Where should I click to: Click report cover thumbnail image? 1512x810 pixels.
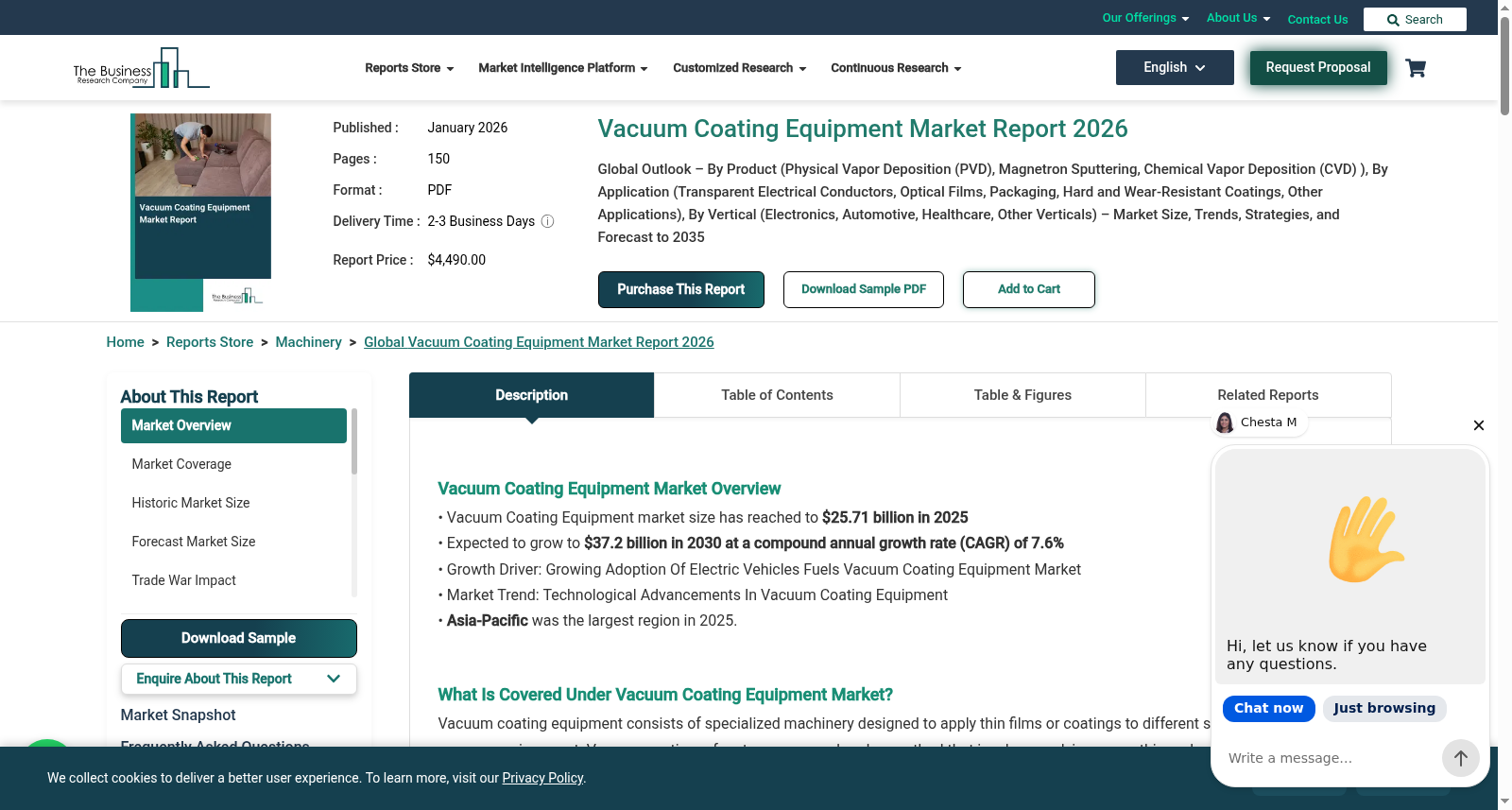[201, 213]
